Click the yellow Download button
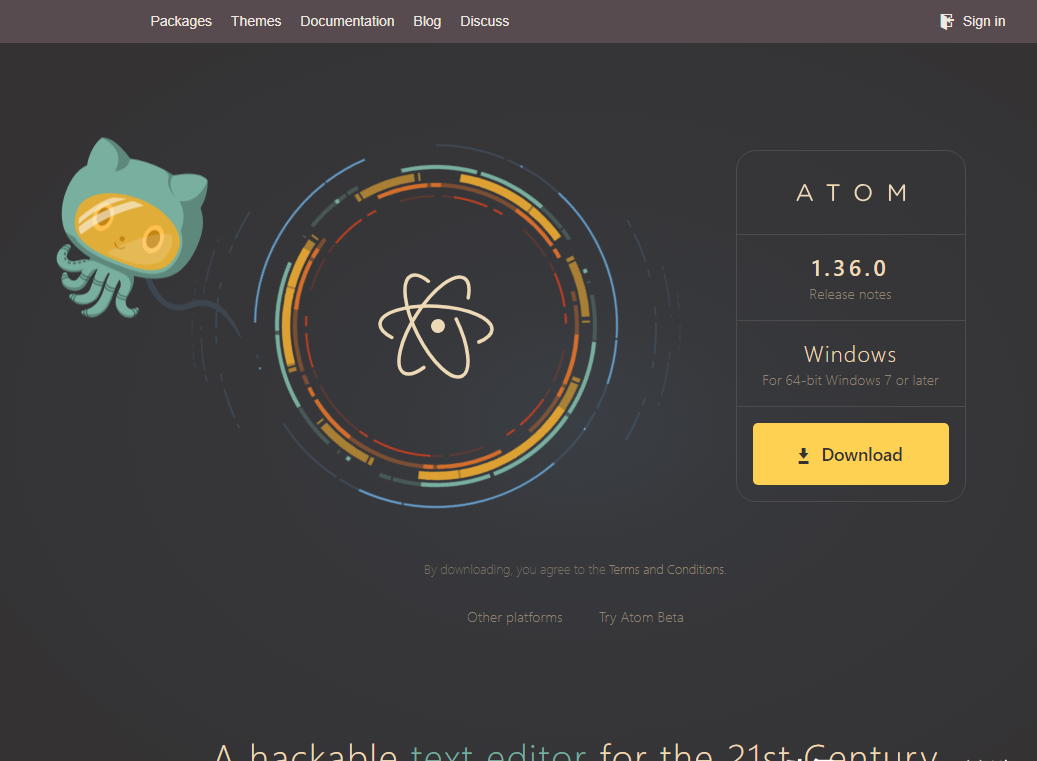 [x=850, y=454]
